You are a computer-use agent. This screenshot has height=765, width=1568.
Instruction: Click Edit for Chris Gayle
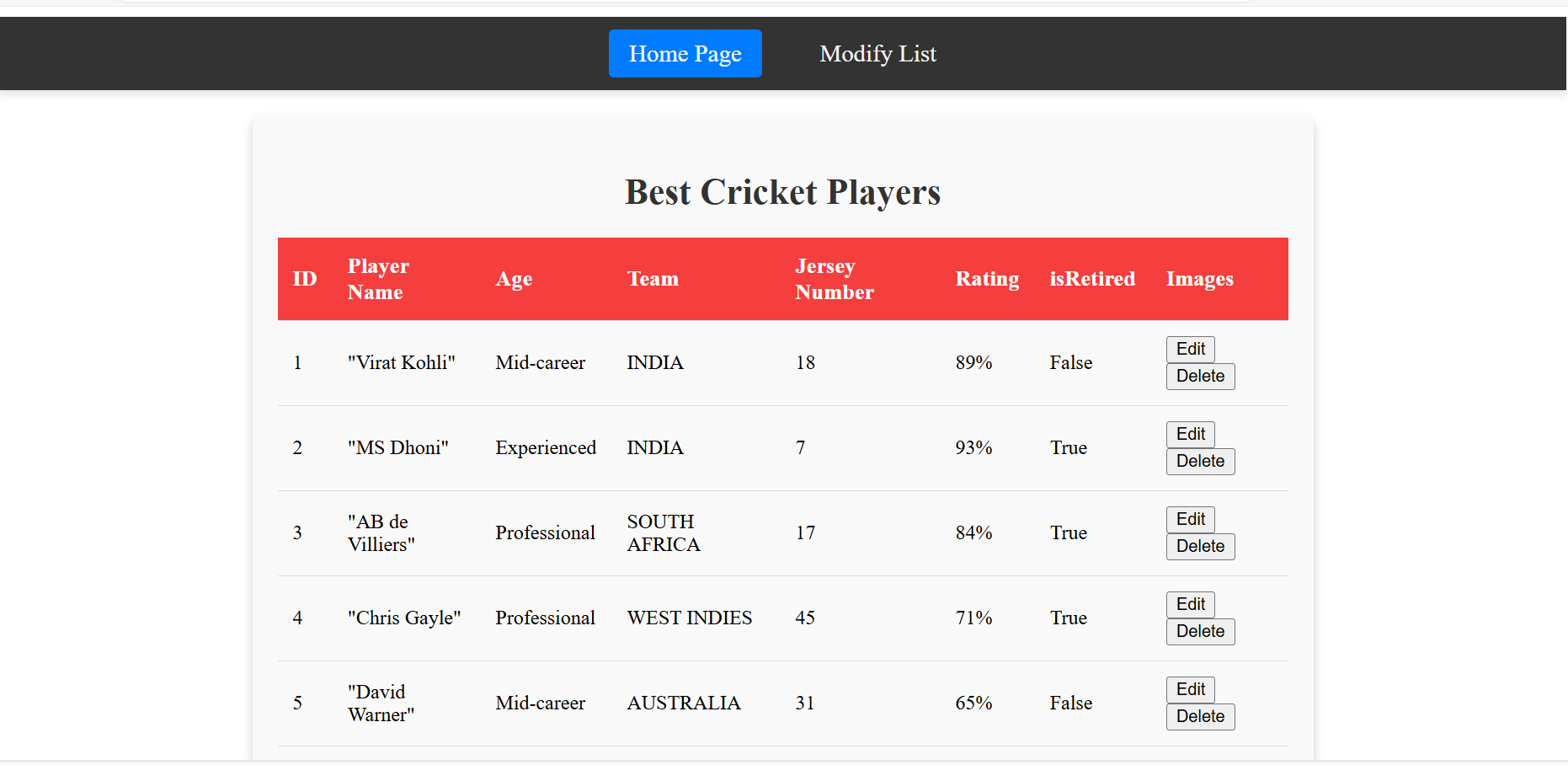point(1190,604)
